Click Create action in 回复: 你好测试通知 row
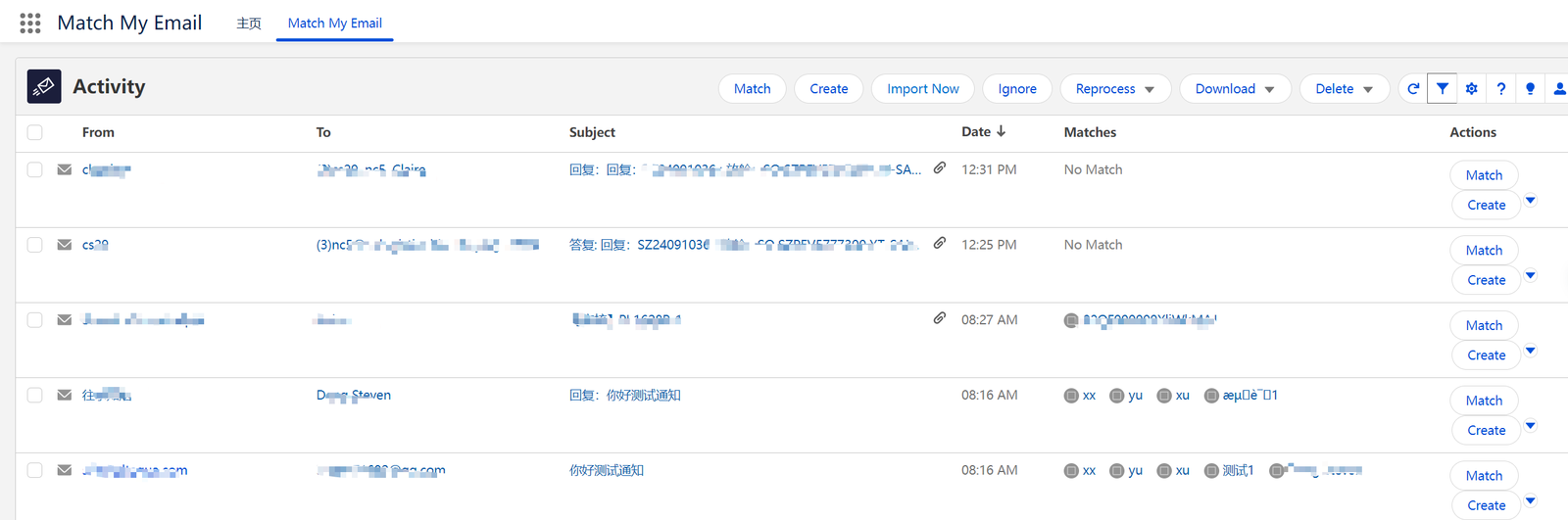This screenshot has width=1568, height=520. pyautogui.click(x=1486, y=430)
